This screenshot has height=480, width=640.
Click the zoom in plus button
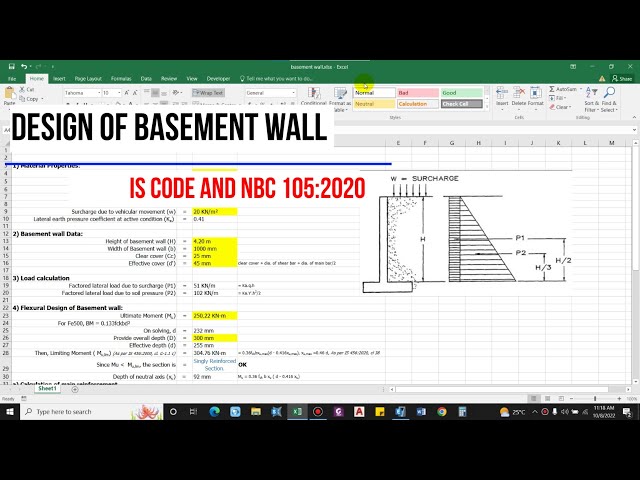tap(619, 398)
